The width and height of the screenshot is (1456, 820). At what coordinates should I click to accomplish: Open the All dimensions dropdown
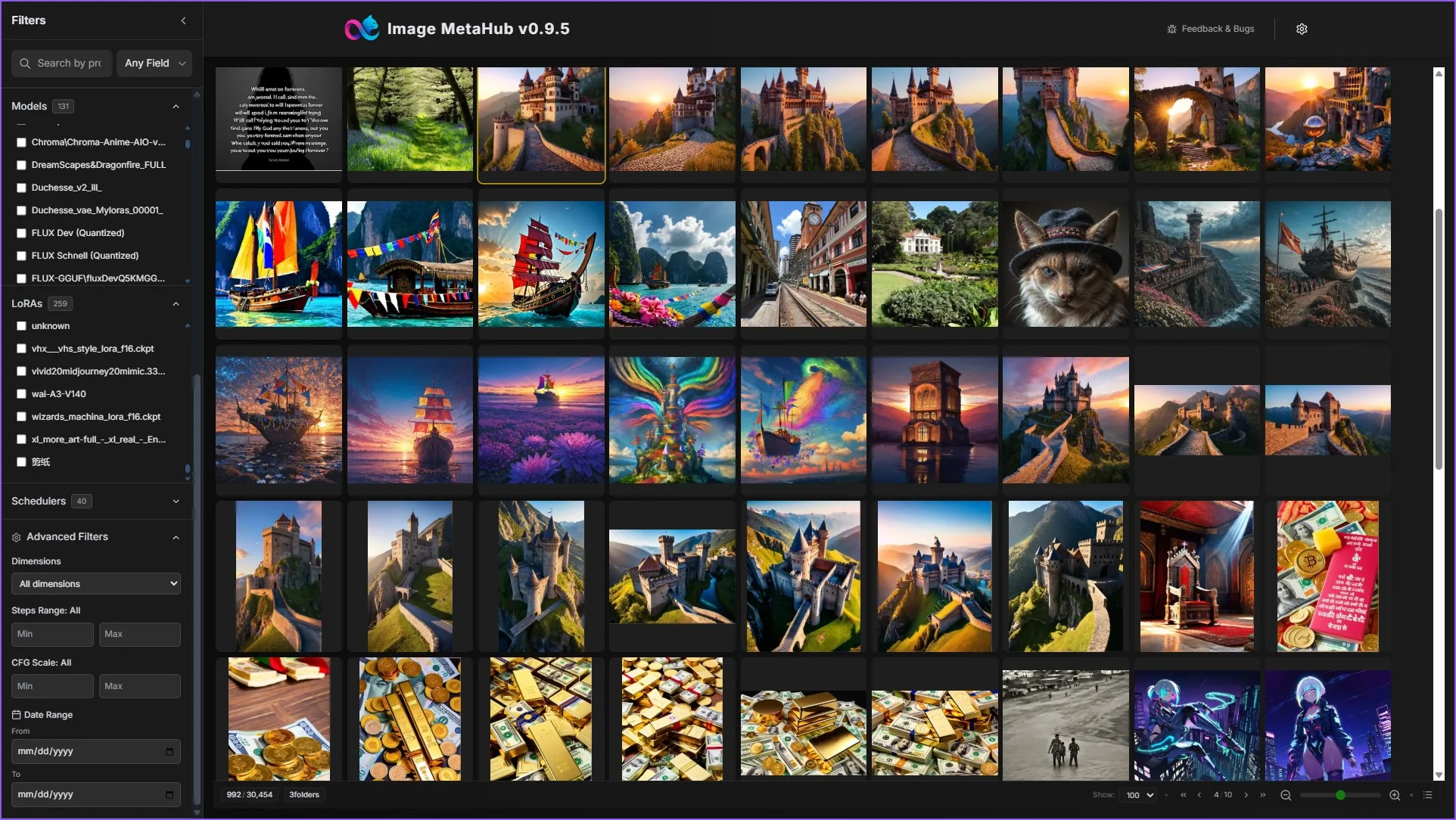95,583
